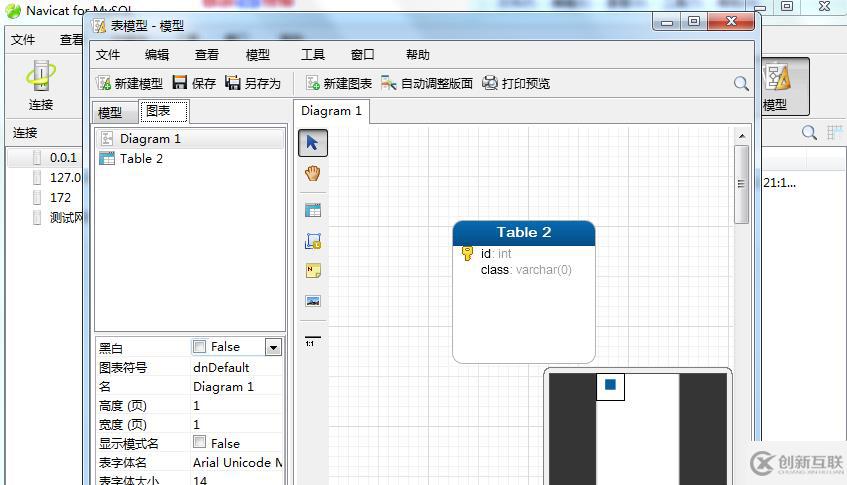Viewport: 847px width, 485px height.
Task: Switch to the 图表 panel tab
Action: click(x=164, y=111)
